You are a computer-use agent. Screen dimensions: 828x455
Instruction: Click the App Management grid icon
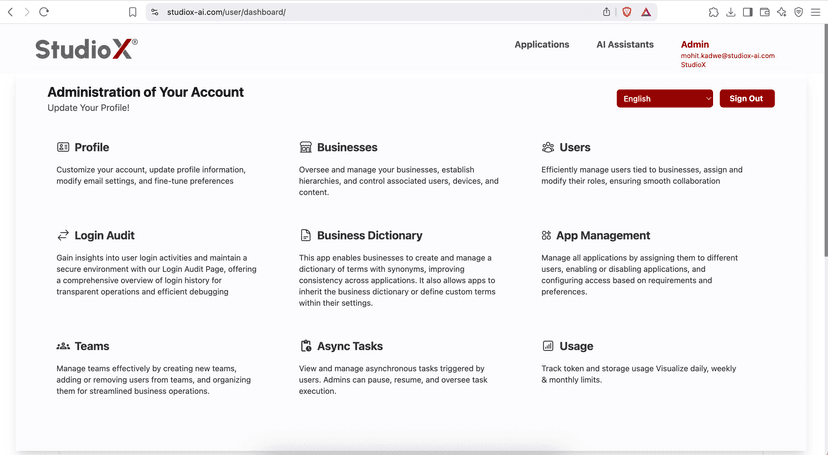546,235
